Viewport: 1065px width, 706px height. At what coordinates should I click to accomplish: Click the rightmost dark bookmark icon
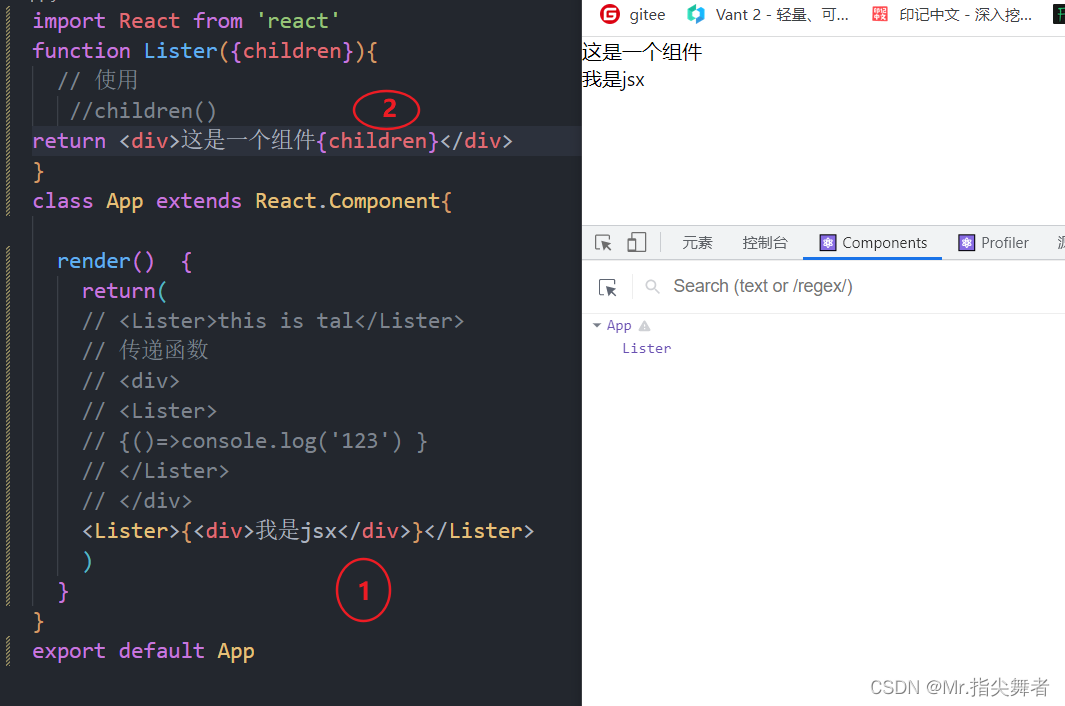[x=1059, y=15]
